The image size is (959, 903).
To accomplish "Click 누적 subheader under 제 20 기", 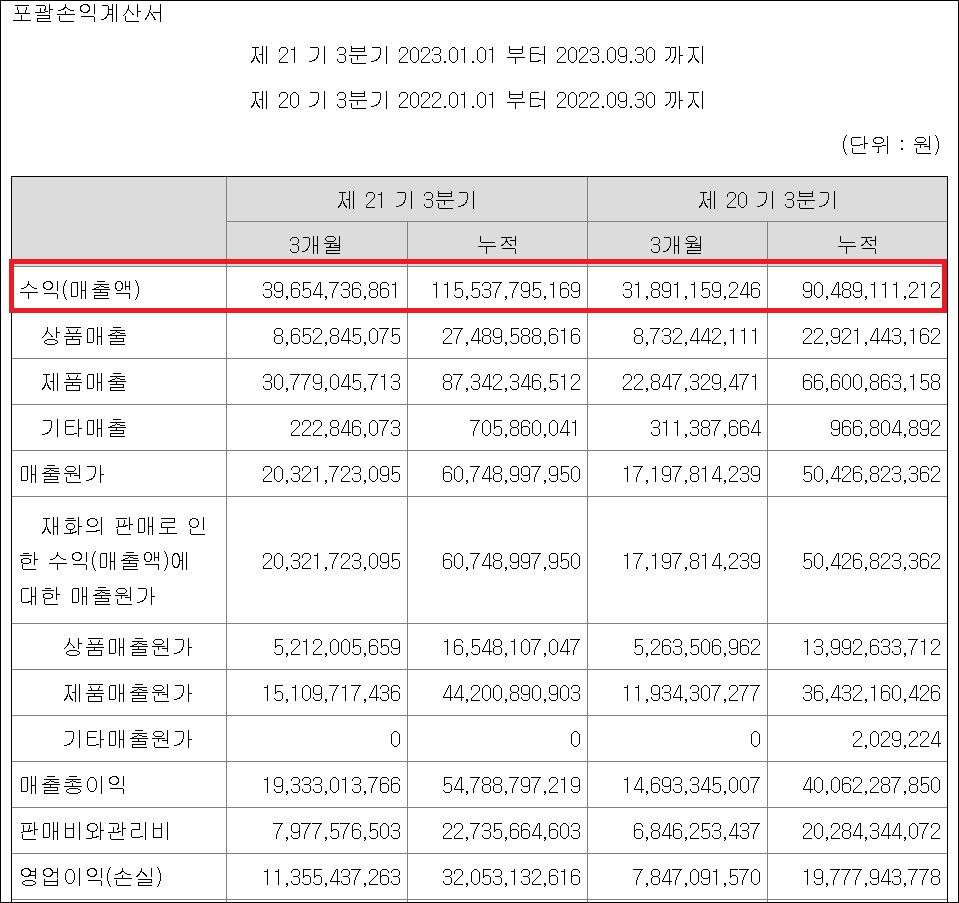I will point(857,245).
